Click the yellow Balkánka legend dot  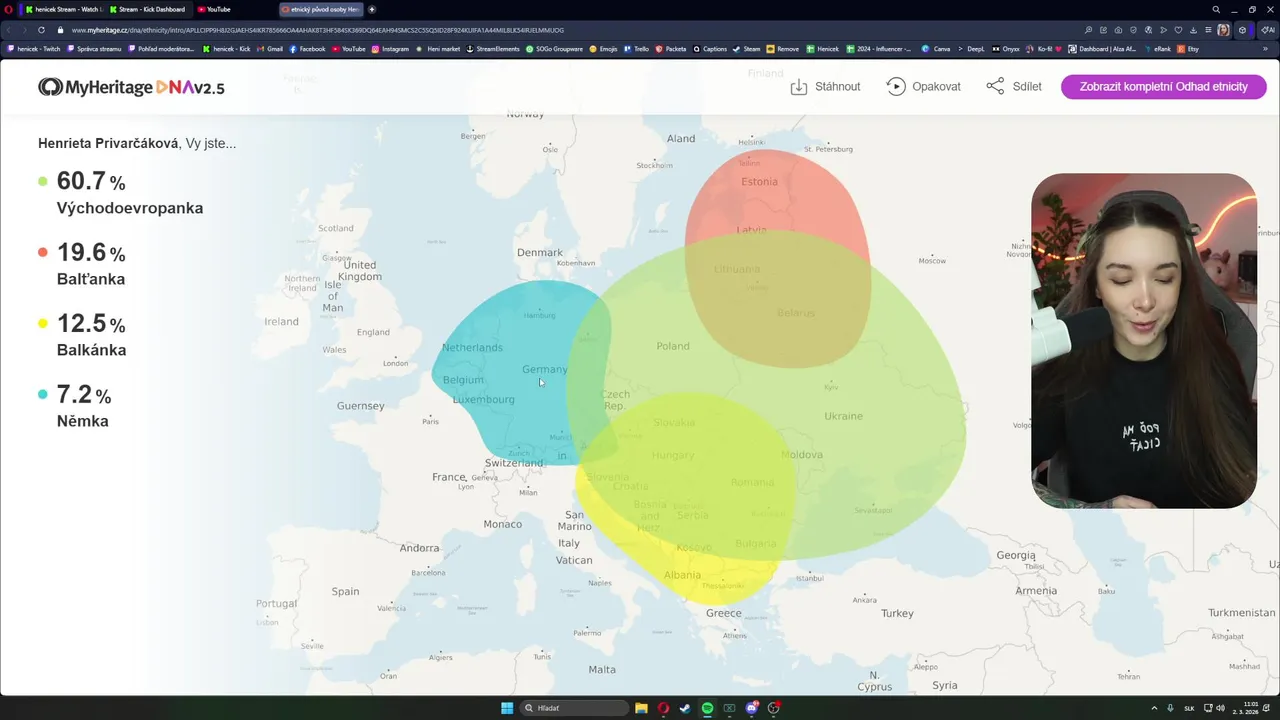point(42,323)
